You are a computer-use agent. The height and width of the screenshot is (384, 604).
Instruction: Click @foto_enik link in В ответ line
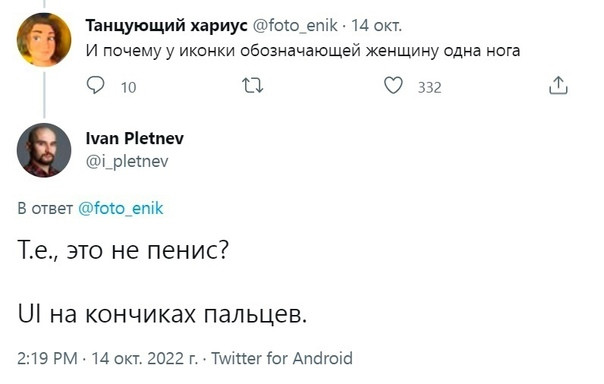point(121,208)
